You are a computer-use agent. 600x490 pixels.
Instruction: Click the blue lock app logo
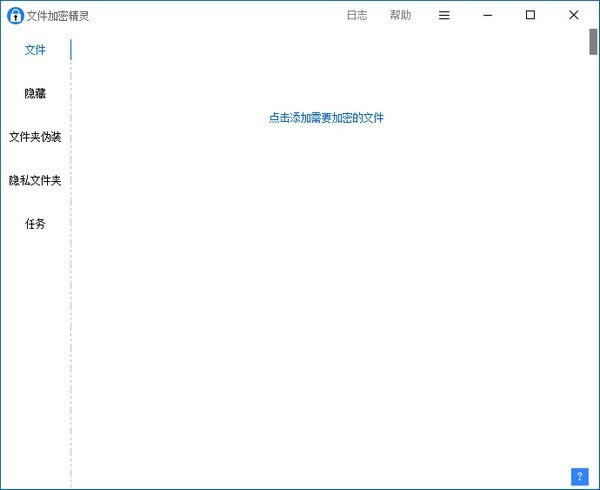(15, 15)
